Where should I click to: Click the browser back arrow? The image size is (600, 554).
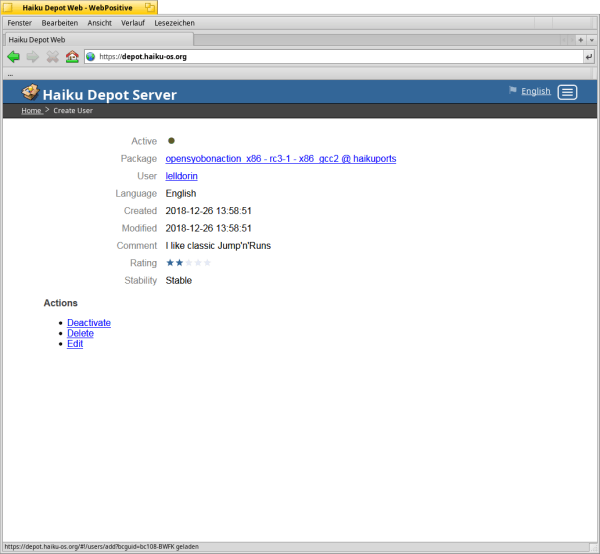pos(14,57)
